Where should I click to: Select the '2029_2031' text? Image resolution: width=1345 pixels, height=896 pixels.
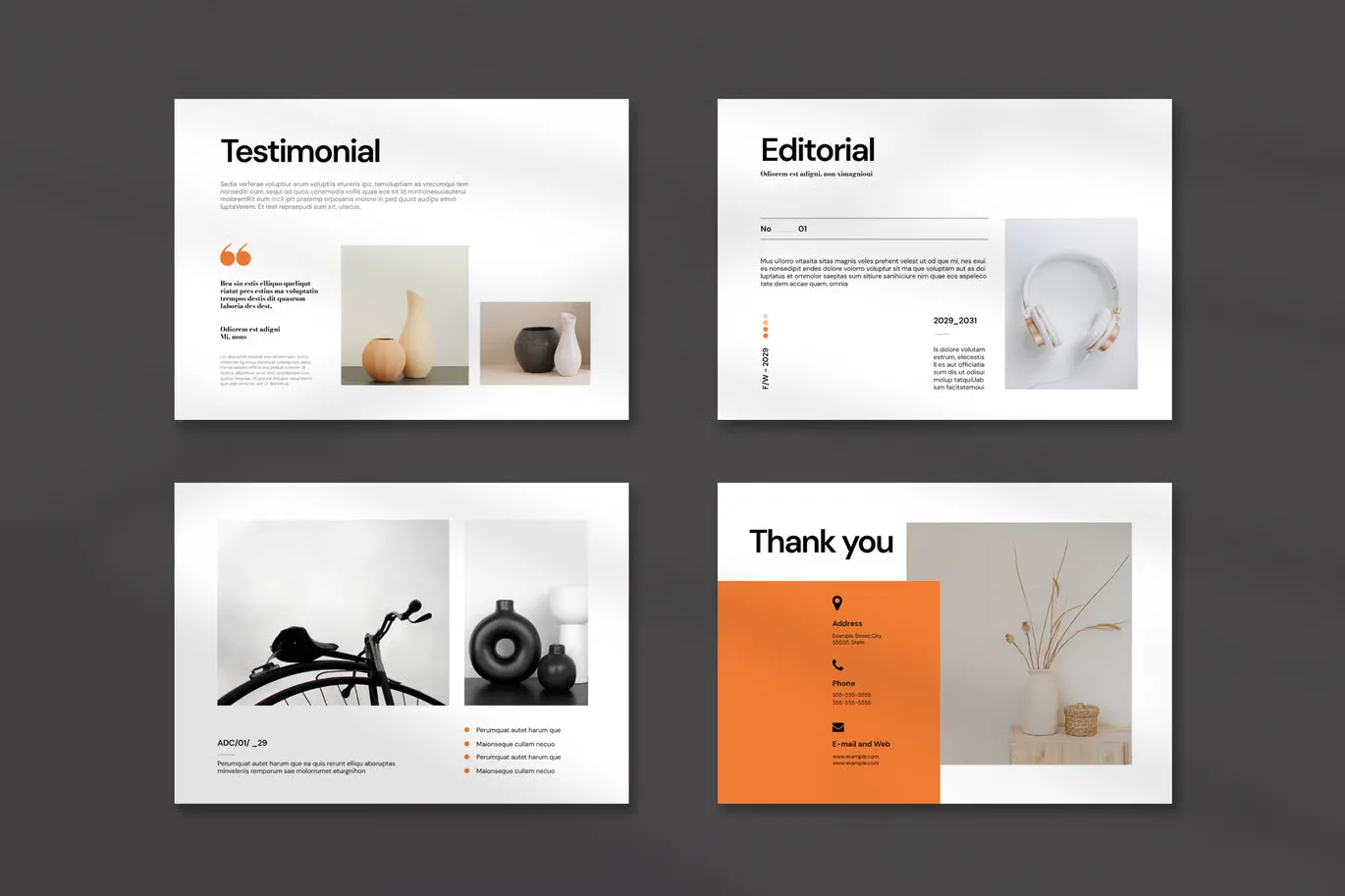coord(955,321)
